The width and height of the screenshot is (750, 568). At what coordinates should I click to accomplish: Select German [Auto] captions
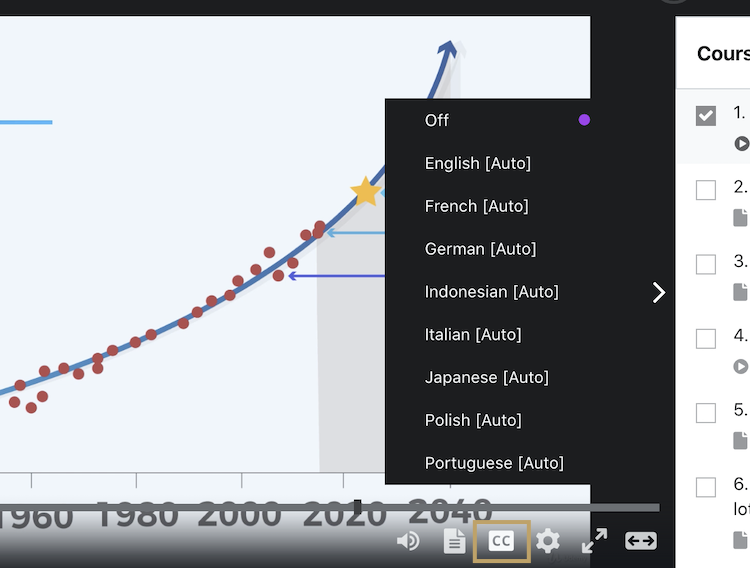[x=480, y=249]
